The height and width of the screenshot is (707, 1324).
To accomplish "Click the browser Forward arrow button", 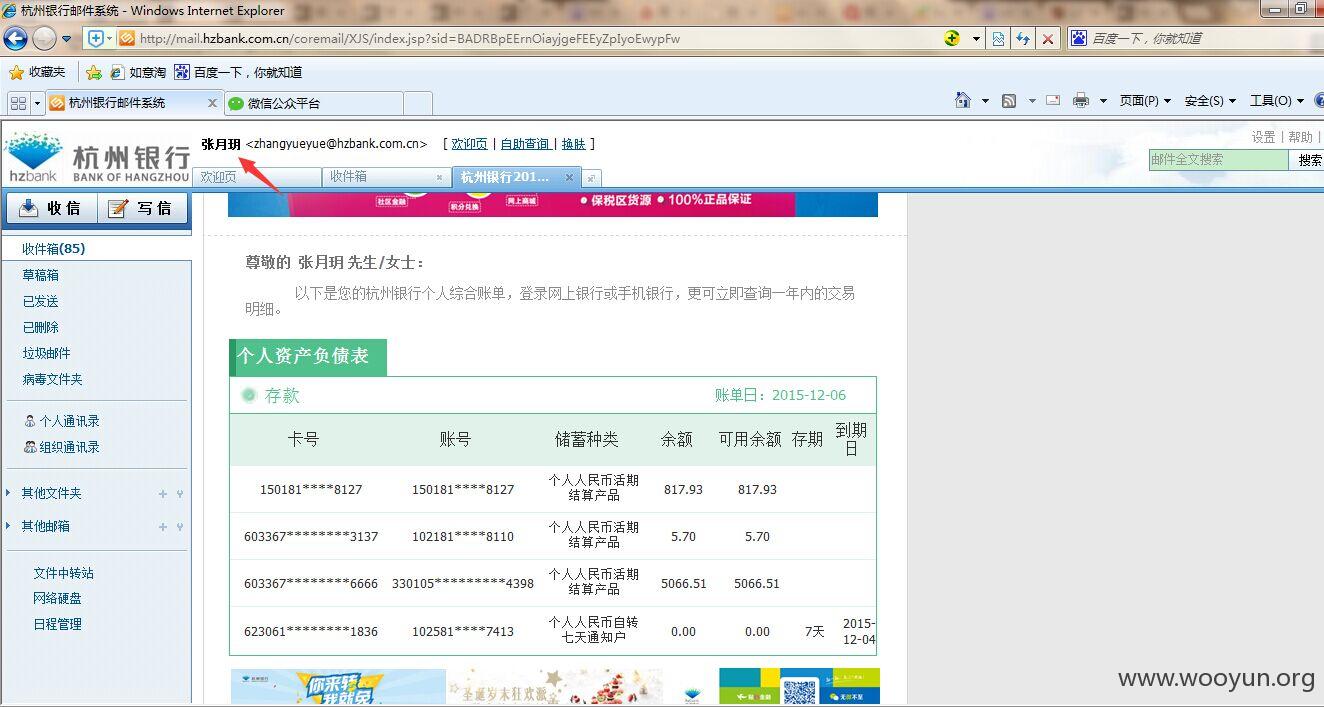I will 44,39.
